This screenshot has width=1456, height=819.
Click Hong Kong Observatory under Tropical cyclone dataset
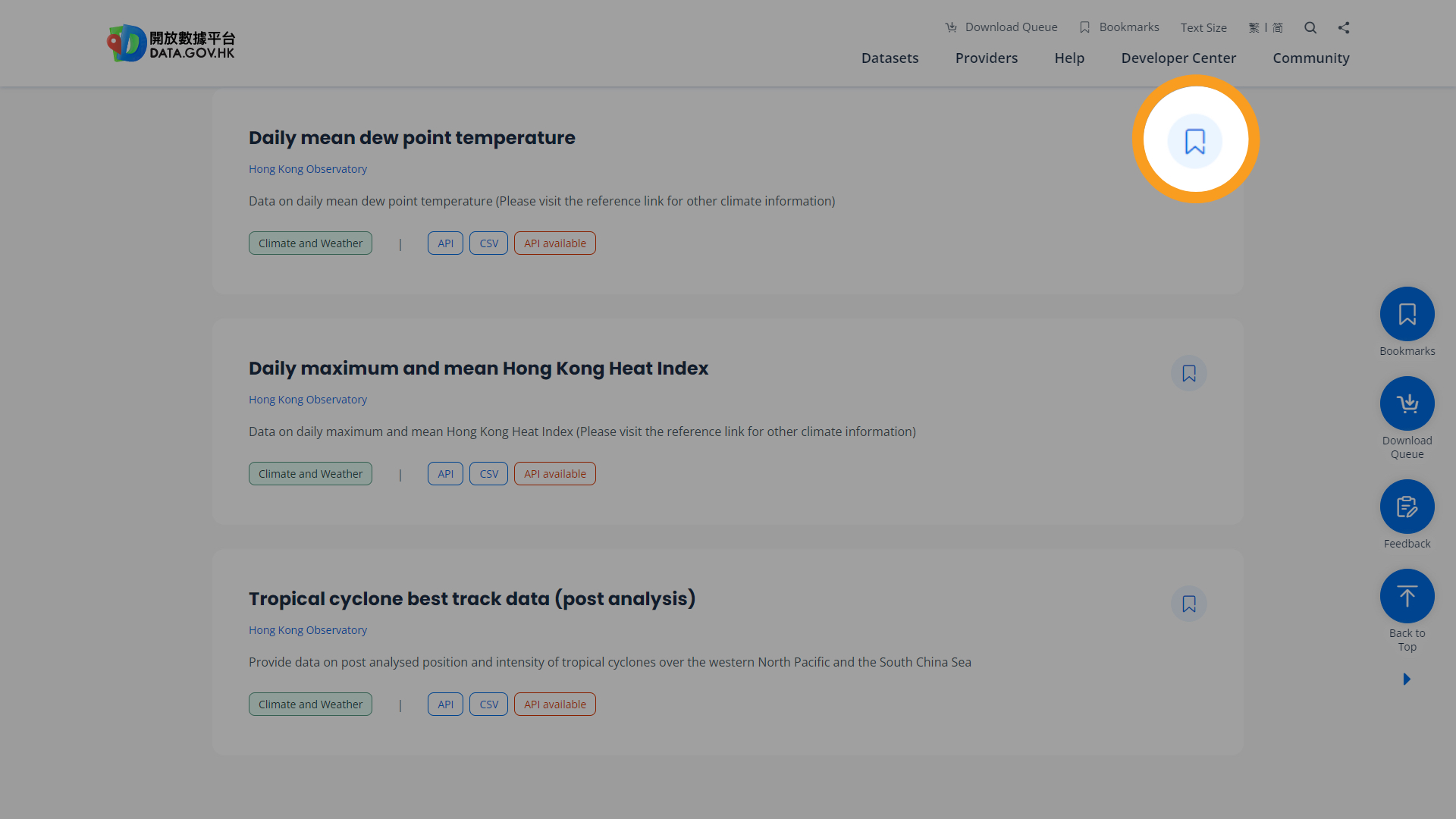tap(308, 630)
